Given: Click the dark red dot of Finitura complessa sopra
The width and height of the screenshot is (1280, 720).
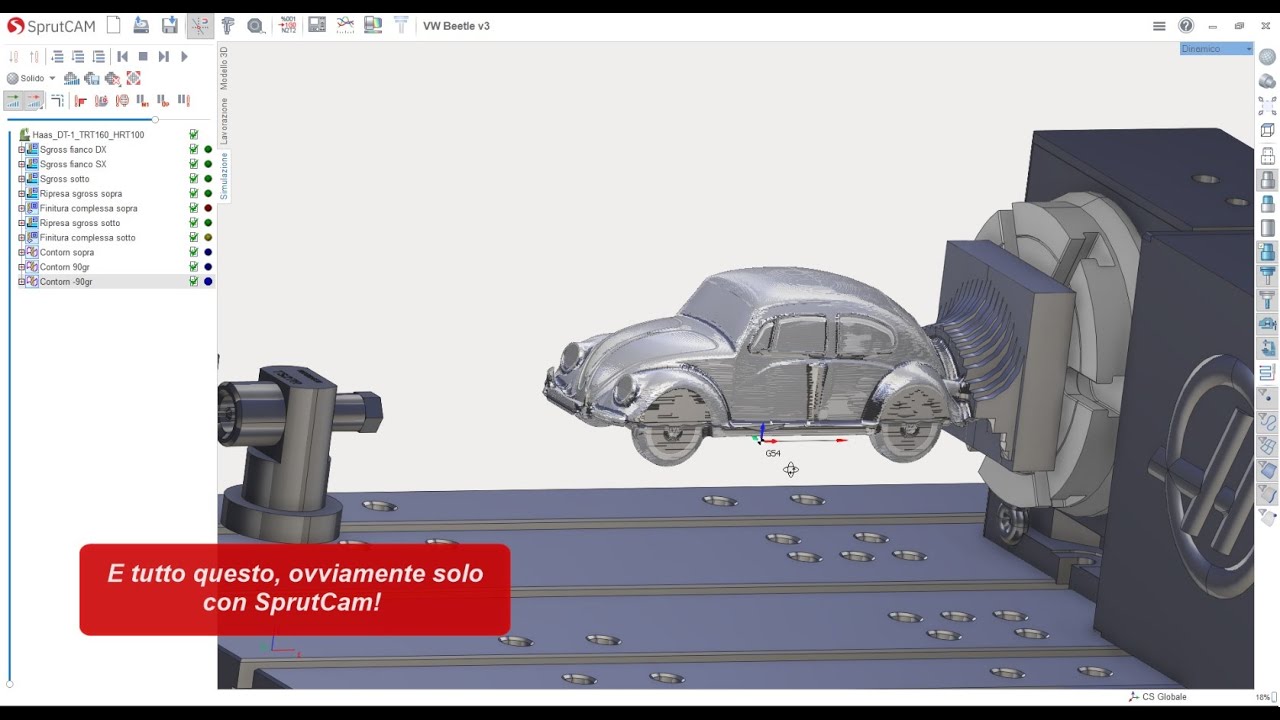Looking at the screenshot, I should (x=208, y=208).
